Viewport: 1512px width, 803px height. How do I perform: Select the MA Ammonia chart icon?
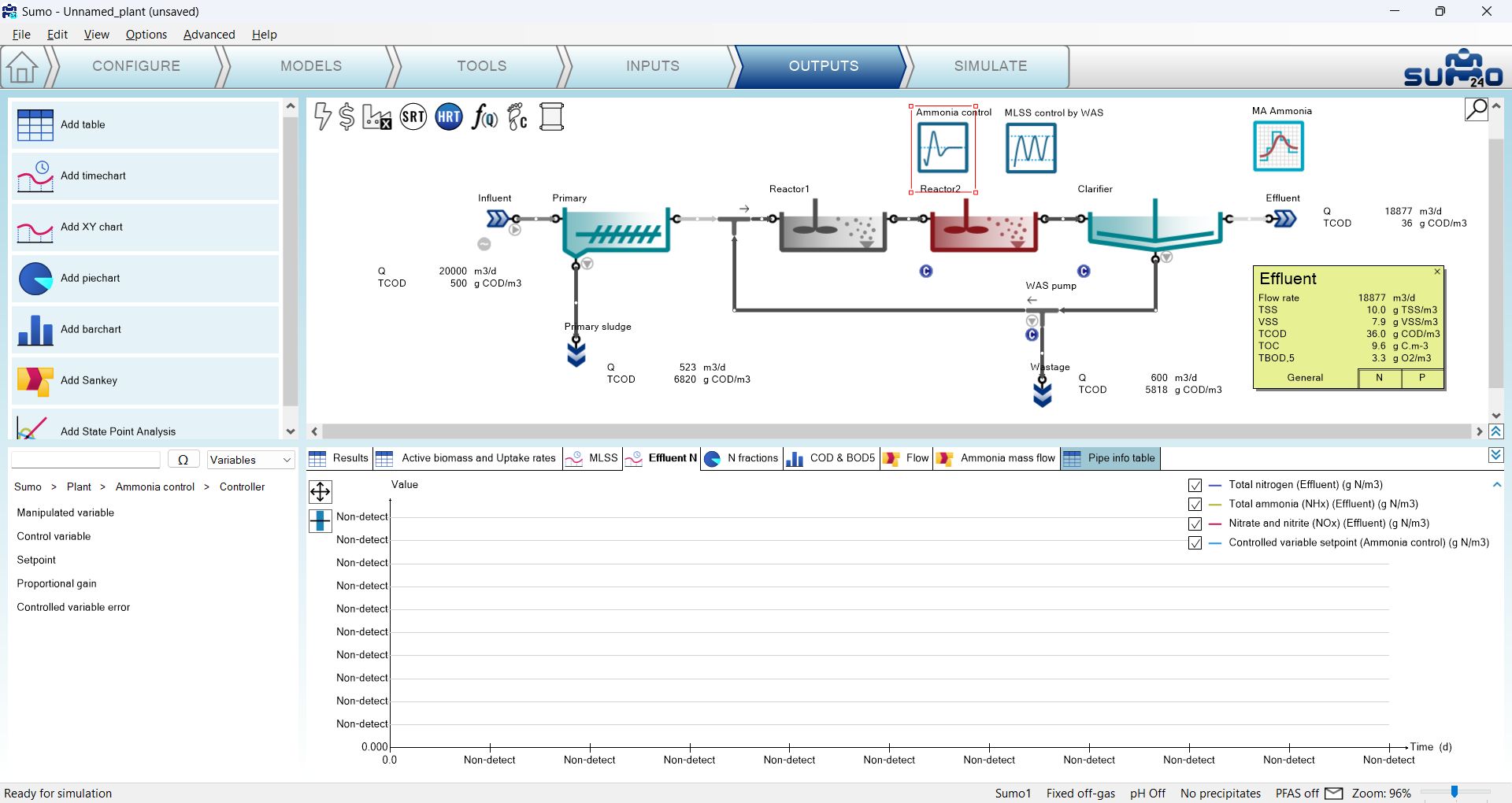coord(1278,146)
